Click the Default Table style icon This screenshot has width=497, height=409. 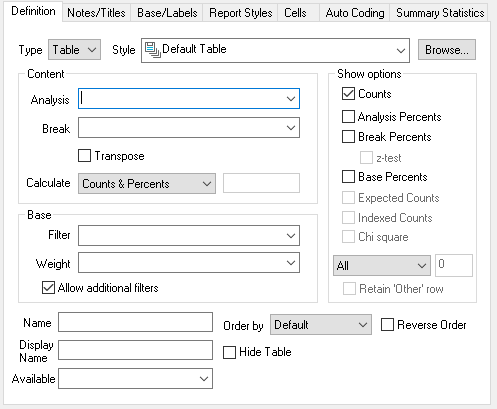coord(153,50)
